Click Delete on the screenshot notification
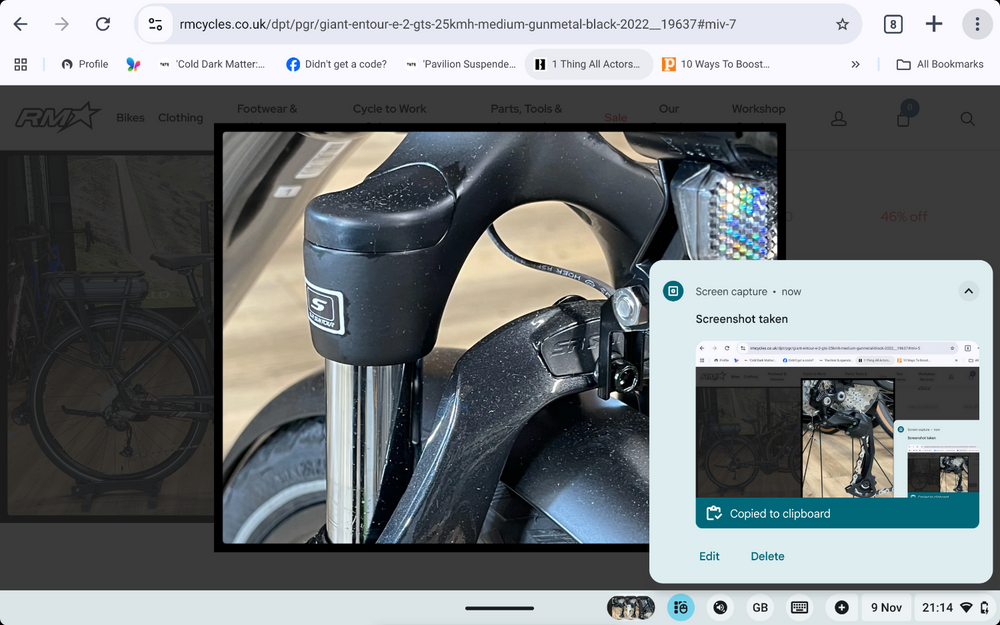The width and height of the screenshot is (1000, 625). click(x=767, y=556)
